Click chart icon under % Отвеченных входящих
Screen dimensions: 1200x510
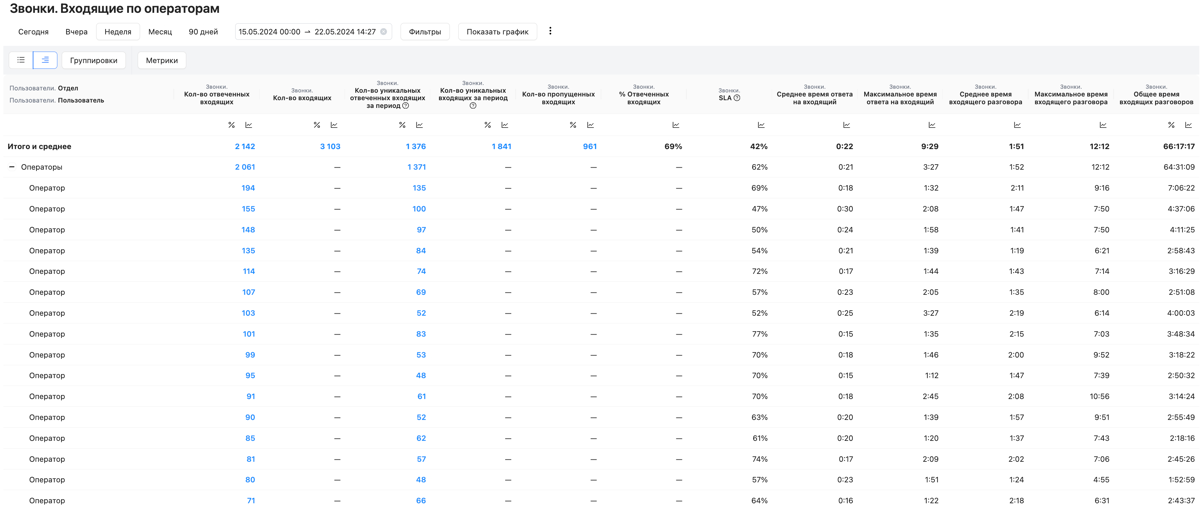coord(676,125)
